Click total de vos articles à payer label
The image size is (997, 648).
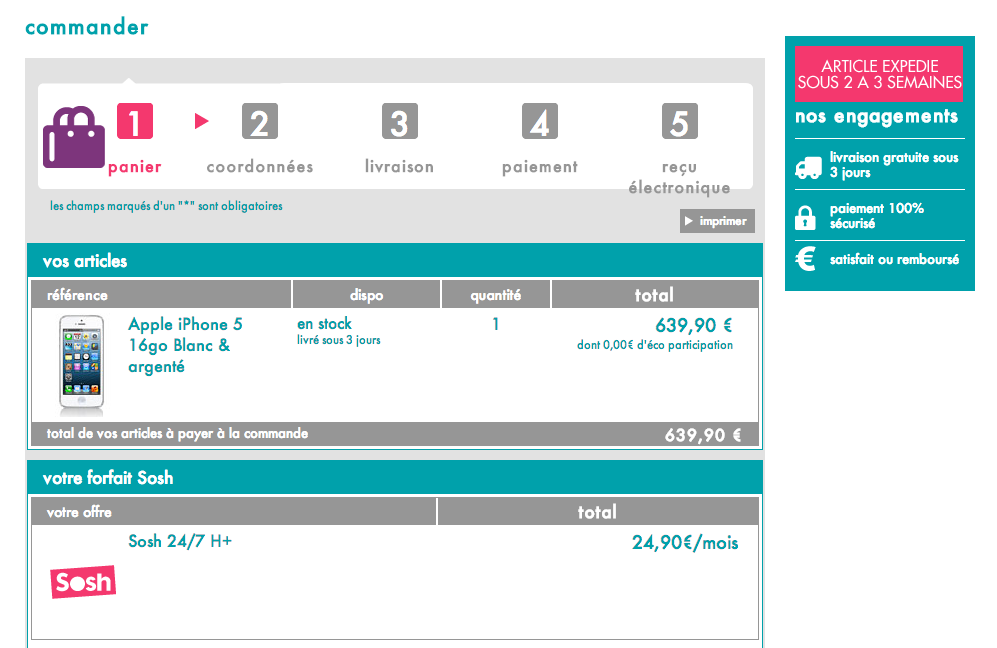(177, 434)
